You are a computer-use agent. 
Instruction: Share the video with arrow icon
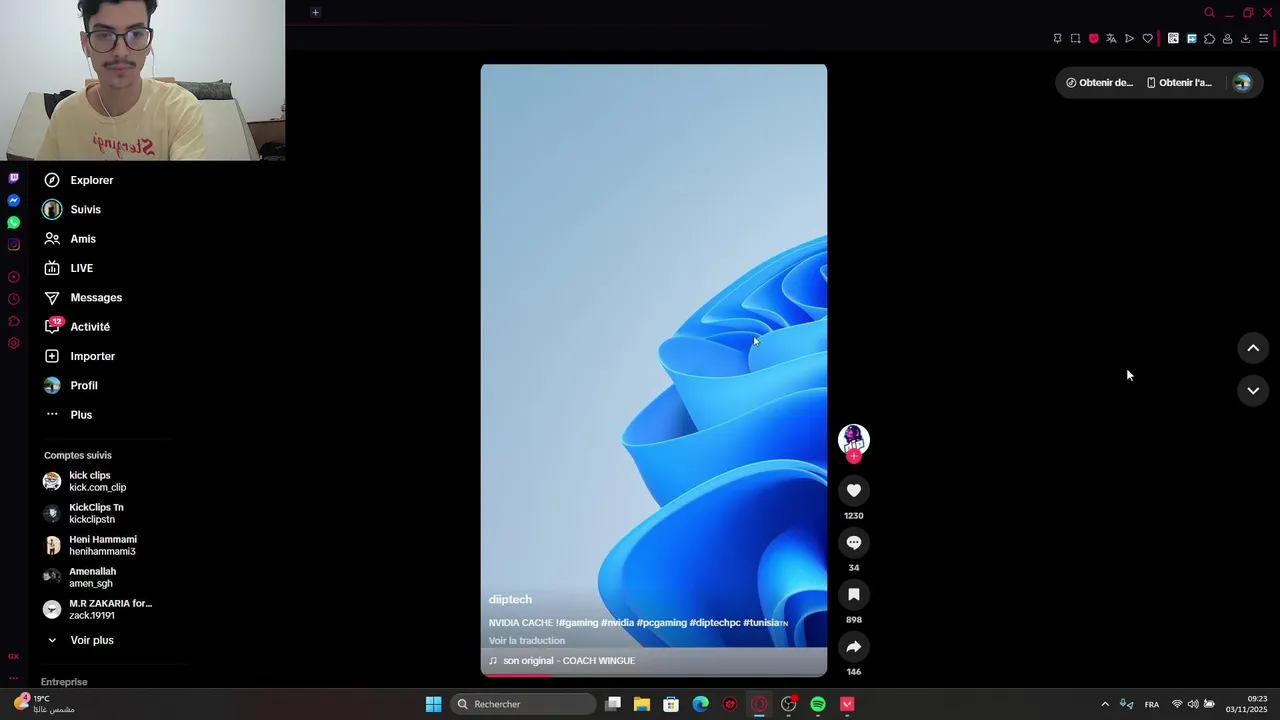coord(853,647)
